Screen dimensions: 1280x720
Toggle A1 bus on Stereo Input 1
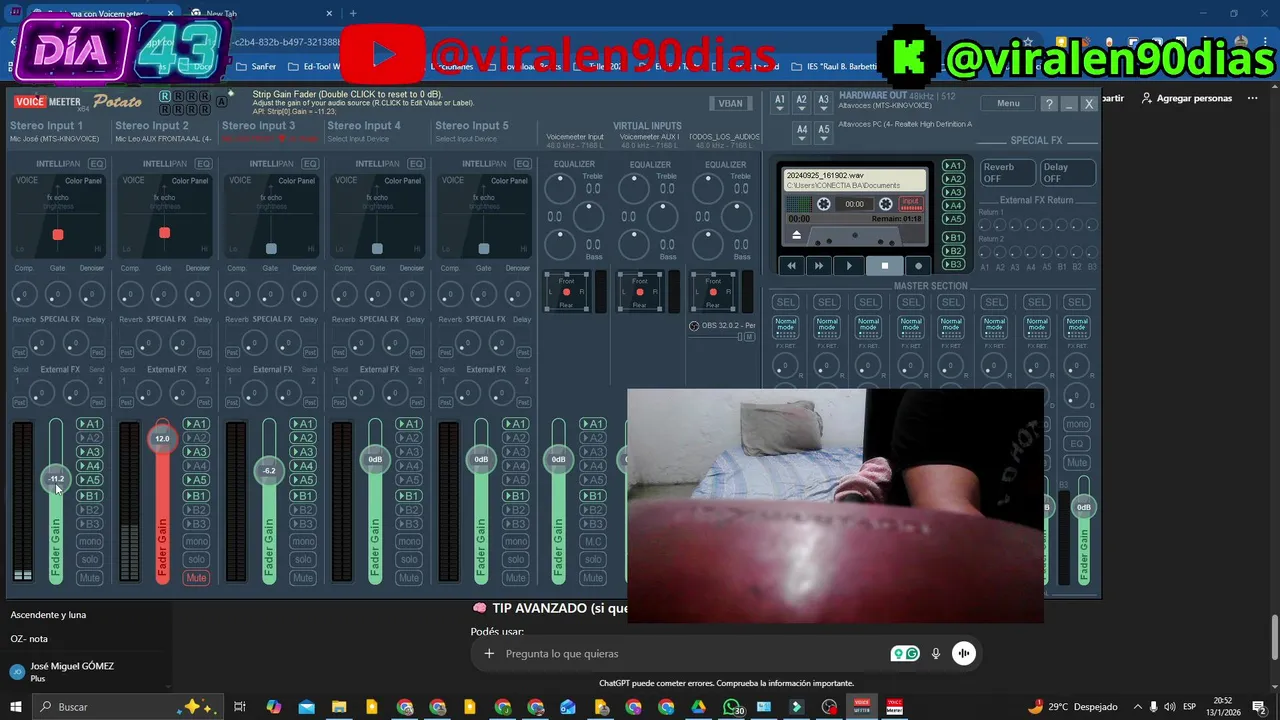tap(90, 424)
